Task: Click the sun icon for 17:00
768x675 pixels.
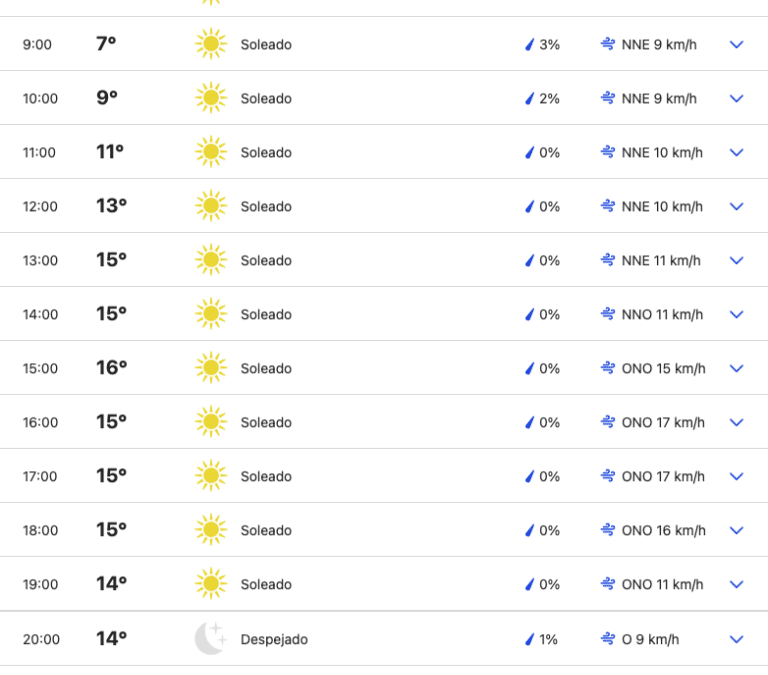Action: (210, 476)
